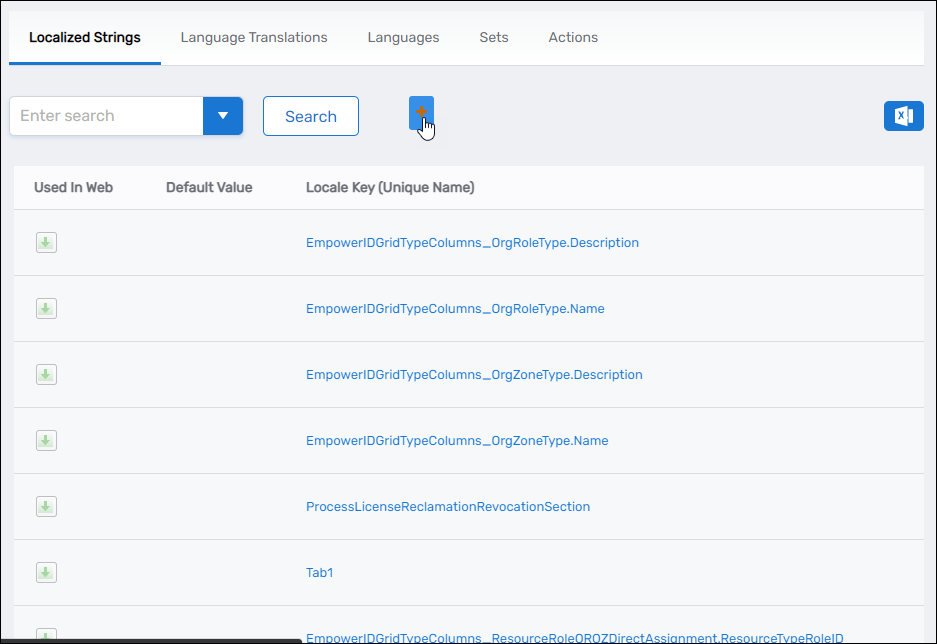Click the download icon beside OrgZoneType.Name

point(46,440)
